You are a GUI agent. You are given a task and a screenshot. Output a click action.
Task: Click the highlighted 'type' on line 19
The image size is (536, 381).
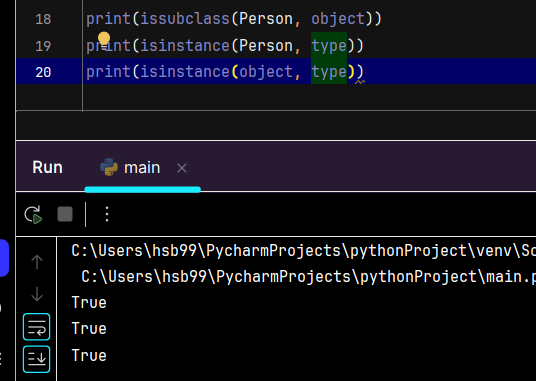(329, 45)
